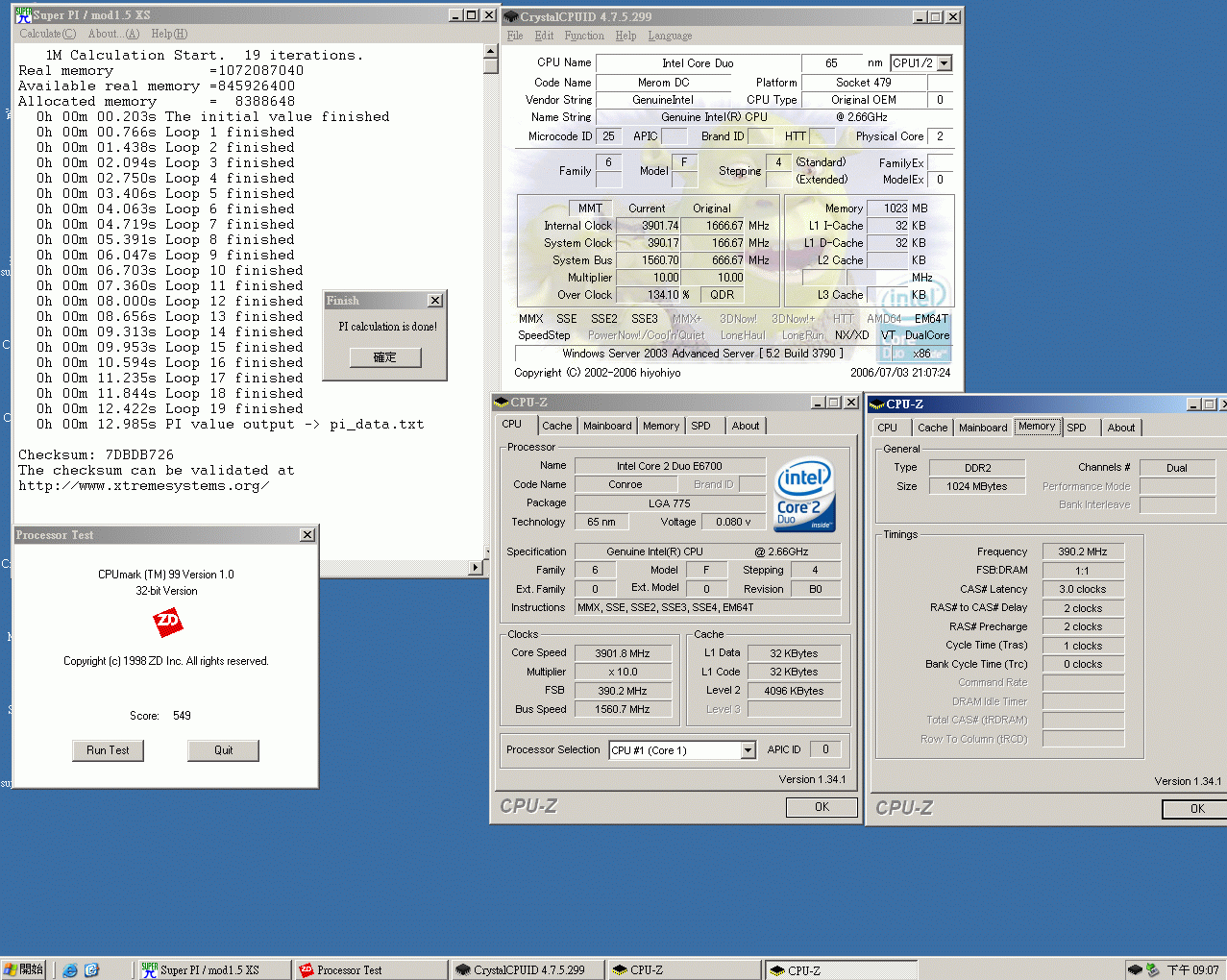The width and height of the screenshot is (1227, 980).
Task: Close the Processor Test window
Action: (x=307, y=535)
